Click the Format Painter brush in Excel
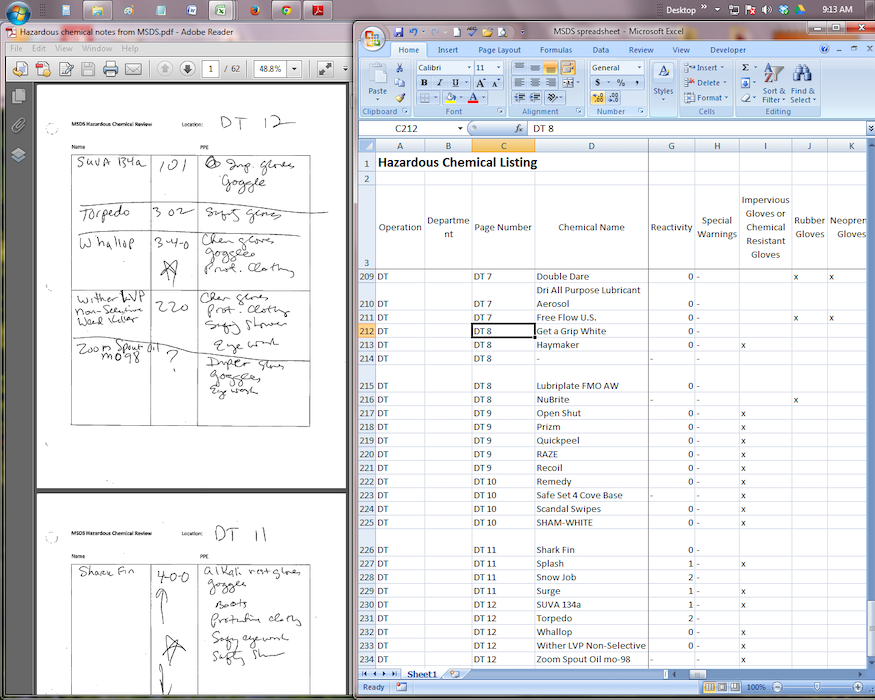The image size is (875, 700). pyautogui.click(x=400, y=98)
